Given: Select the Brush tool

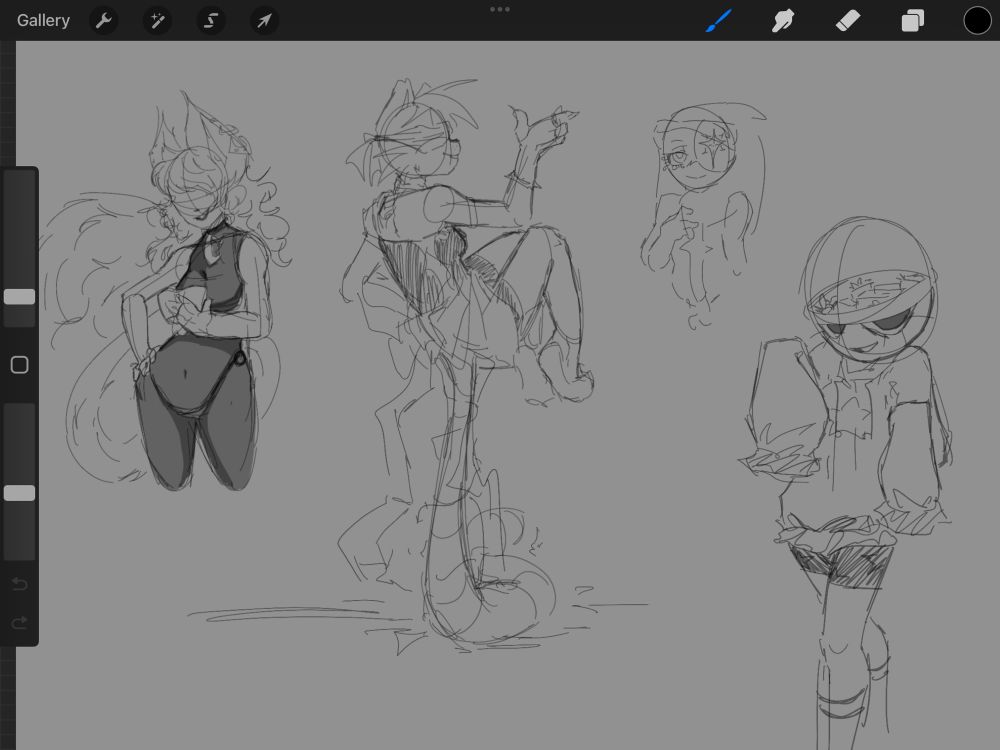Looking at the screenshot, I should [719, 20].
